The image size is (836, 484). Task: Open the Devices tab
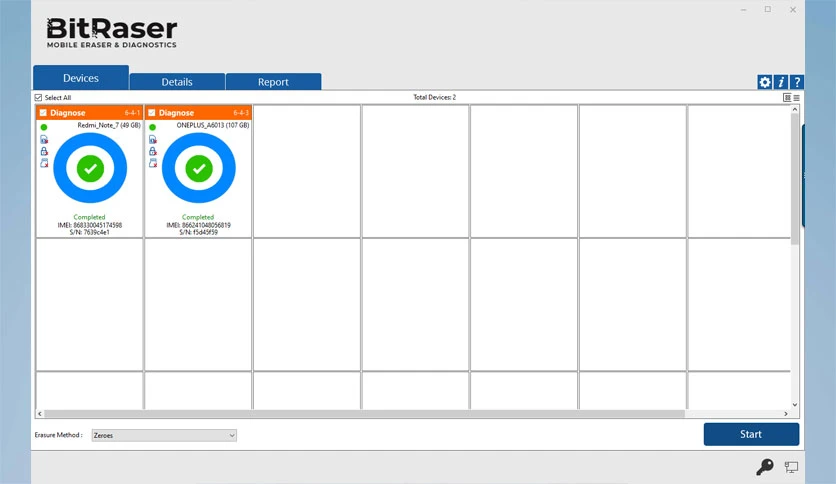click(x=81, y=78)
